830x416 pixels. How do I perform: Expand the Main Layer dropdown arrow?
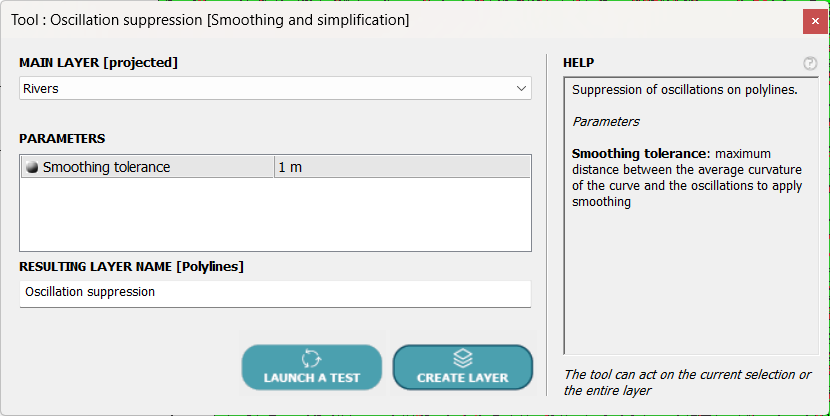click(x=521, y=89)
